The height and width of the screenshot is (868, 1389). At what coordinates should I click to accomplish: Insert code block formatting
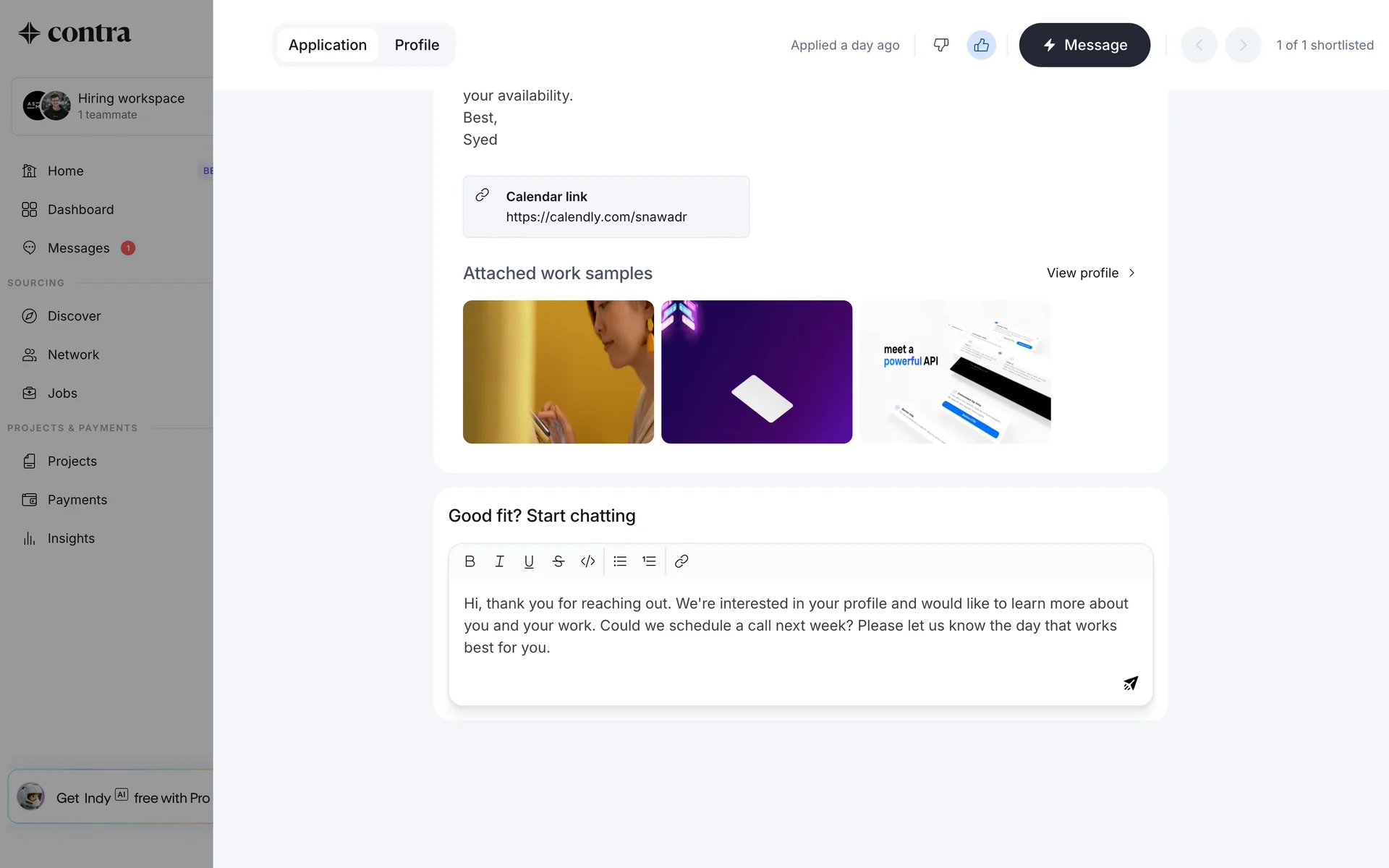pos(587,561)
